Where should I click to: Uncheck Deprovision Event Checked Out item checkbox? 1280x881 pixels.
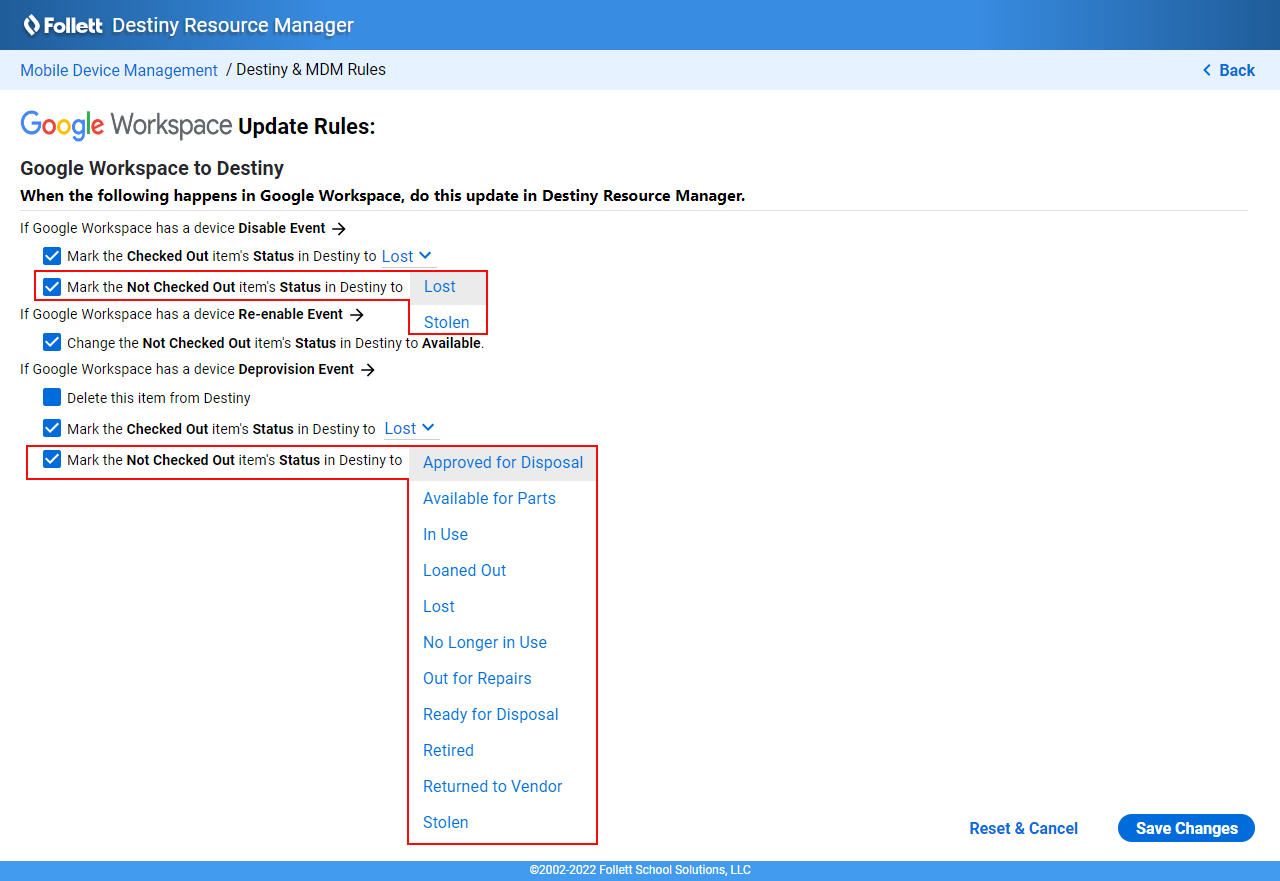click(52, 428)
